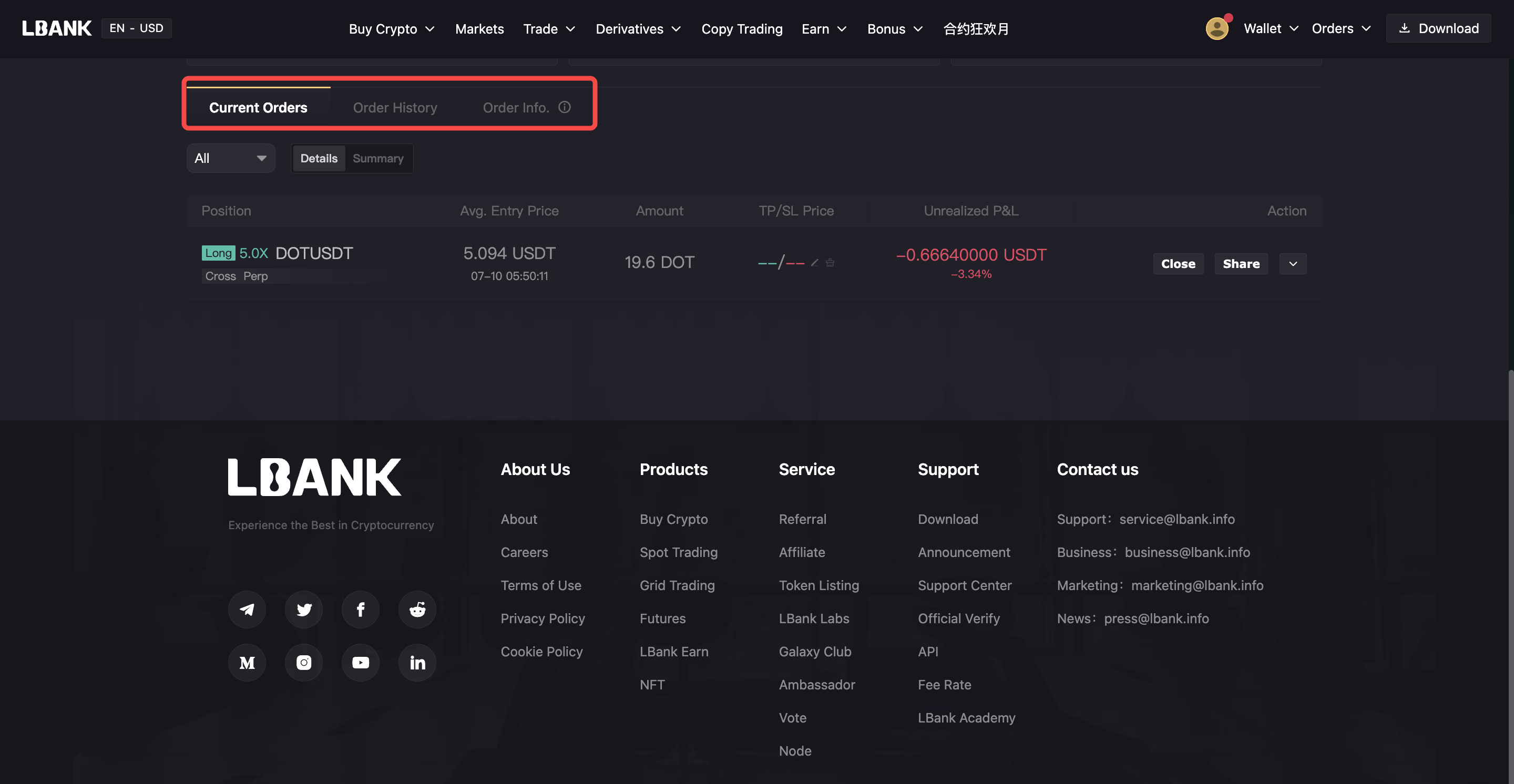
Task: Edit TP/SL price pencil icon
Action: point(815,263)
